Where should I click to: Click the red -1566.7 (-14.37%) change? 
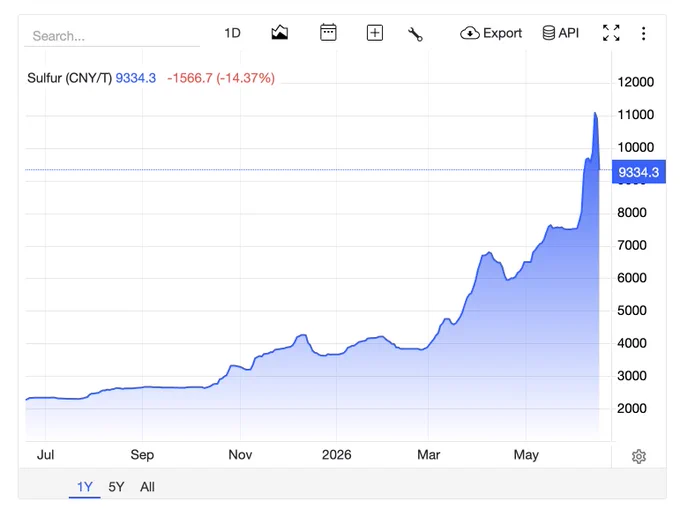[x=221, y=78]
